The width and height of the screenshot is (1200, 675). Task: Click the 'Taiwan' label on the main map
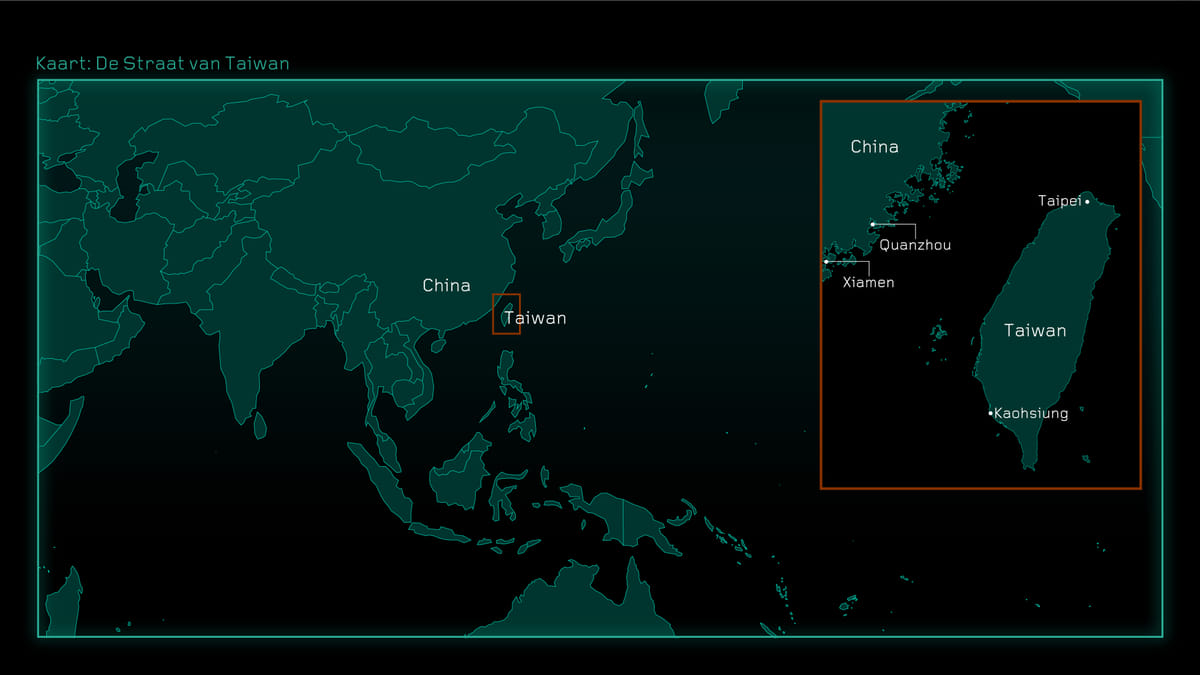[535, 318]
